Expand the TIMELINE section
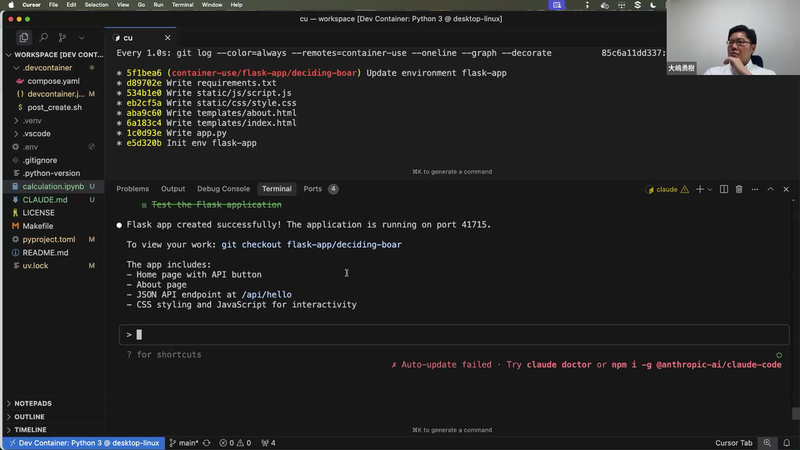Viewport: 800px width, 450px height. click(30, 430)
